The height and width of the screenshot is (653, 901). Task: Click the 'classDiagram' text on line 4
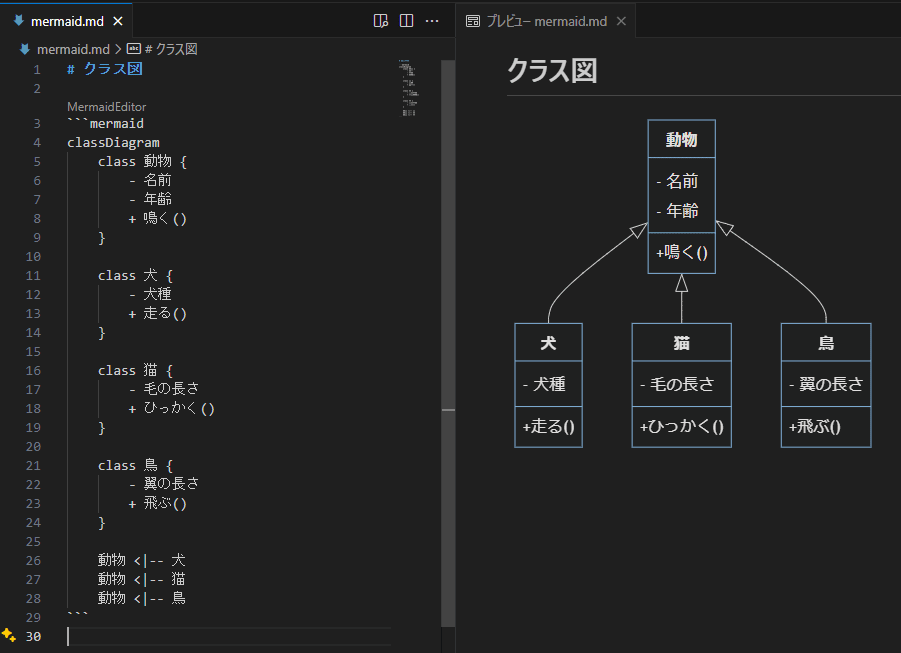113,143
